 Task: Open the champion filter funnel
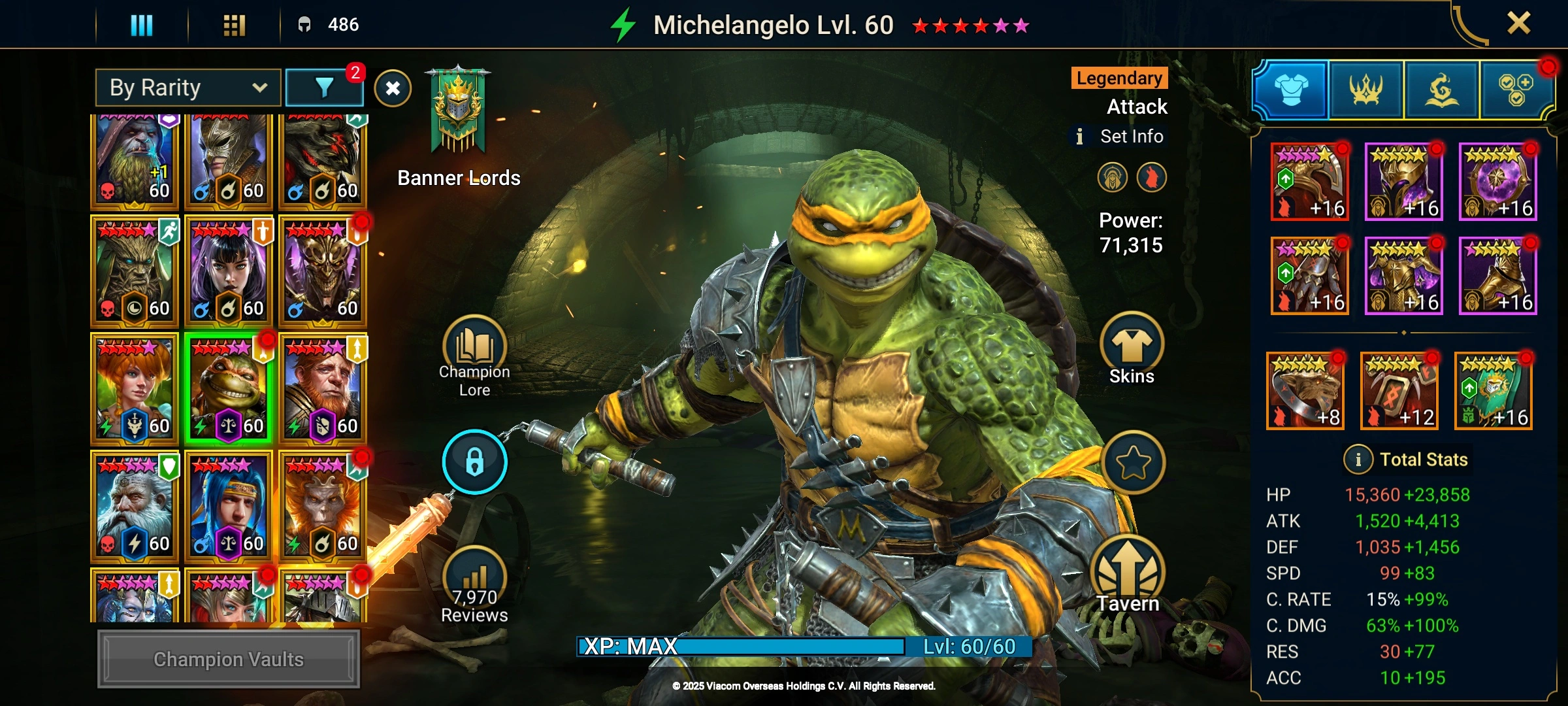click(324, 88)
